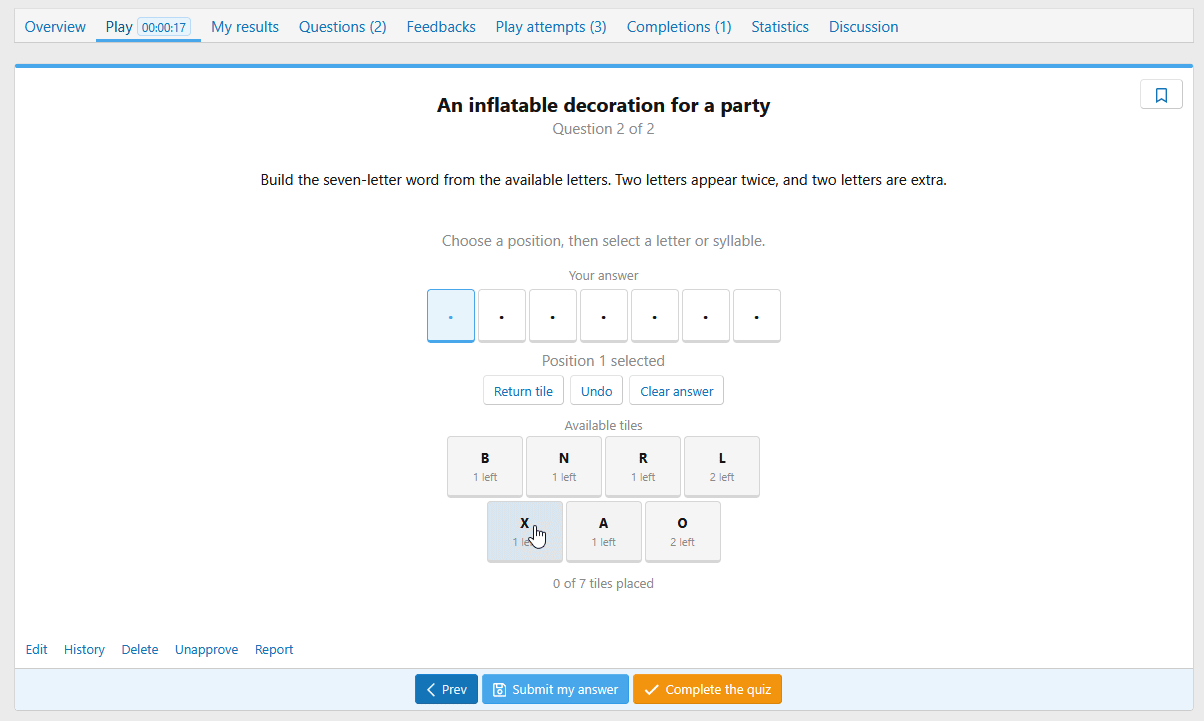Pick the letter N tile
The image size is (1204, 721).
click(x=564, y=466)
